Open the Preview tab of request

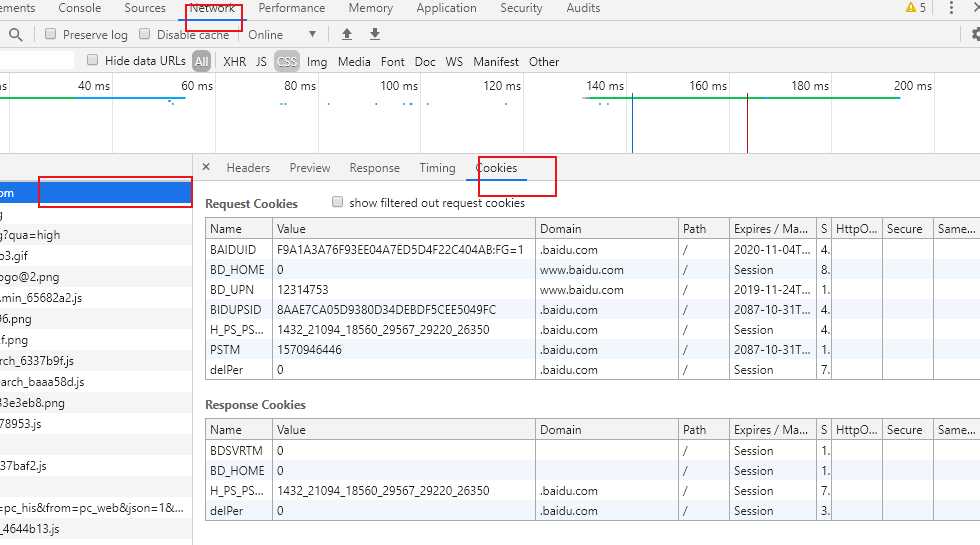(309, 168)
